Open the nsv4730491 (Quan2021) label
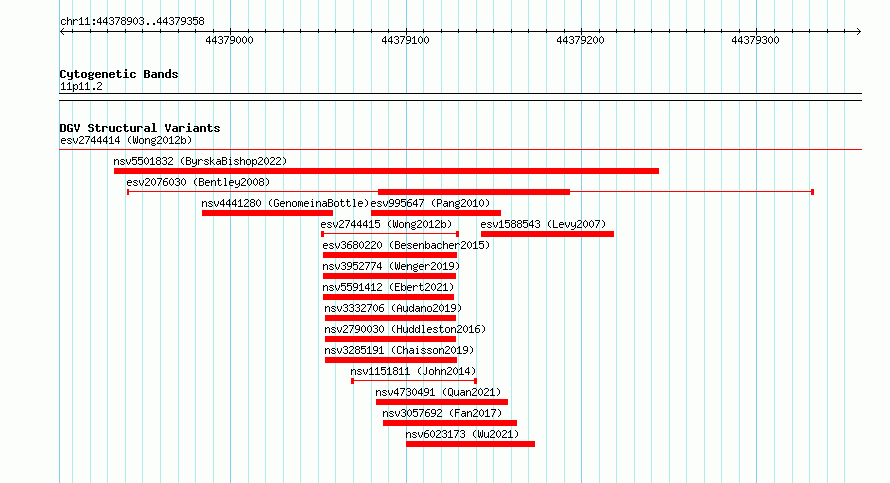 (x=438, y=392)
